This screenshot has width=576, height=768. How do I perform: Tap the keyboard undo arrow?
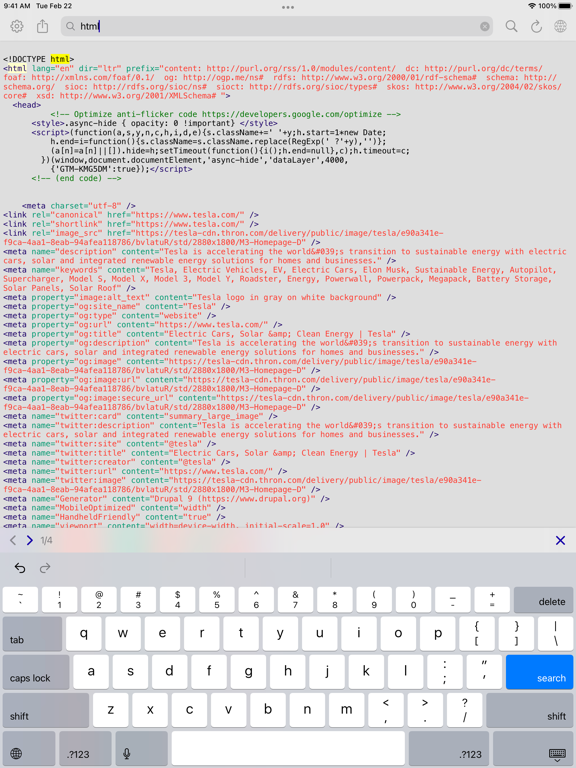tap(20, 568)
